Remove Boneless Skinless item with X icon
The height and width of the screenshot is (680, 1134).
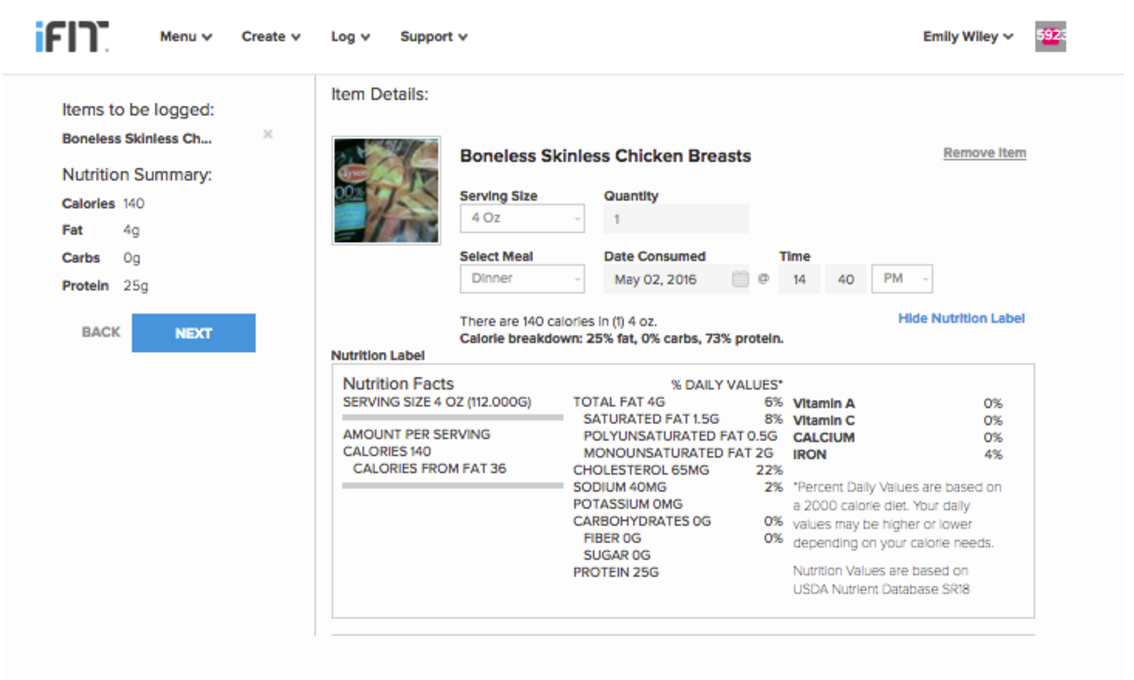268,134
